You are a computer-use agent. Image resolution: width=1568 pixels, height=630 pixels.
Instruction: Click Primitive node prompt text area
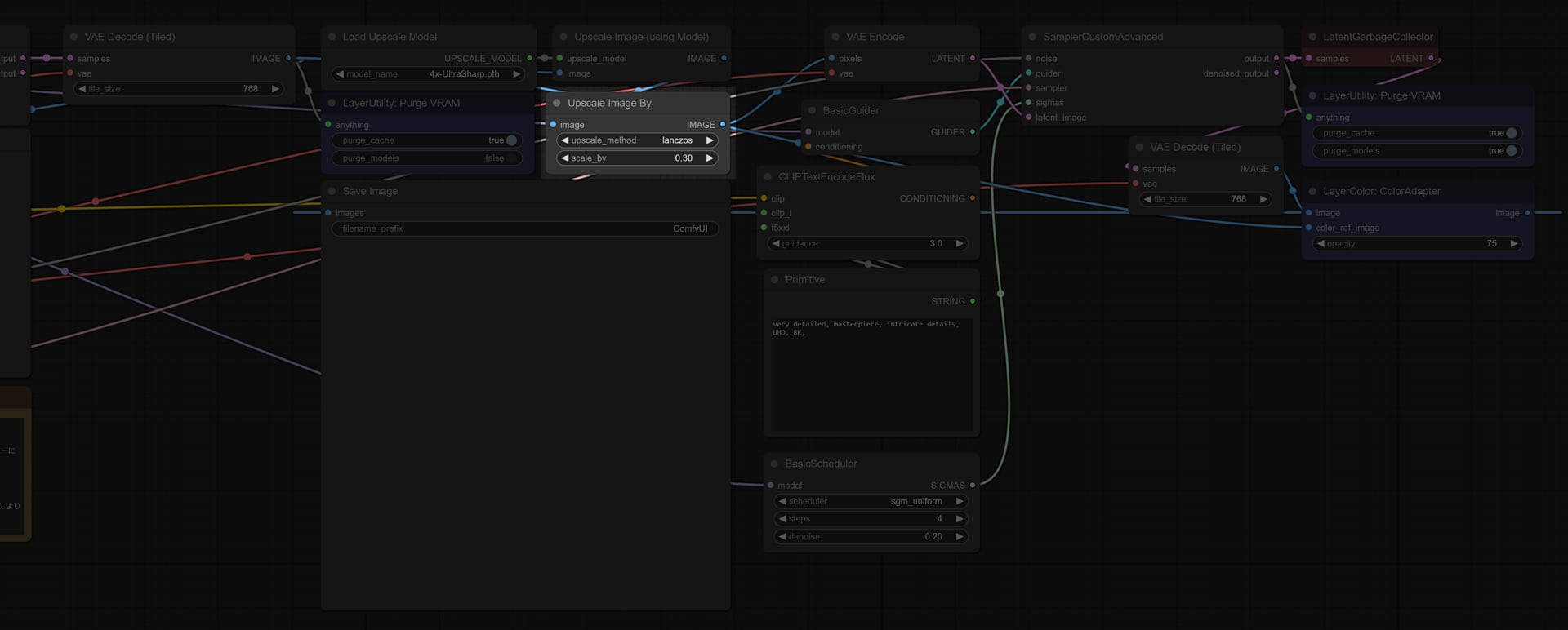[871, 374]
